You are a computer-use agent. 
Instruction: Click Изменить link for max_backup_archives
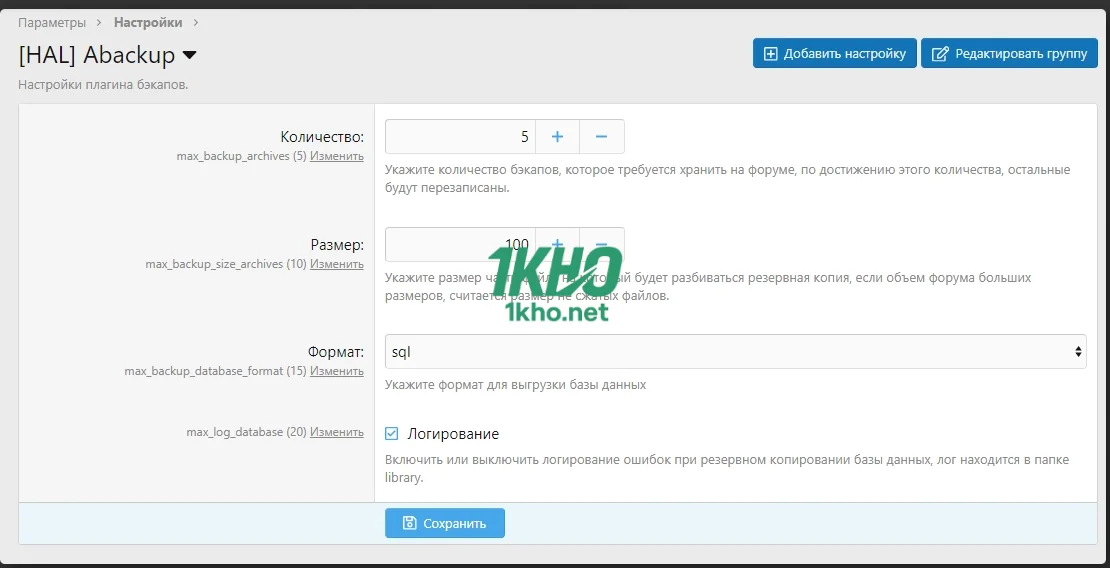click(337, 156)
